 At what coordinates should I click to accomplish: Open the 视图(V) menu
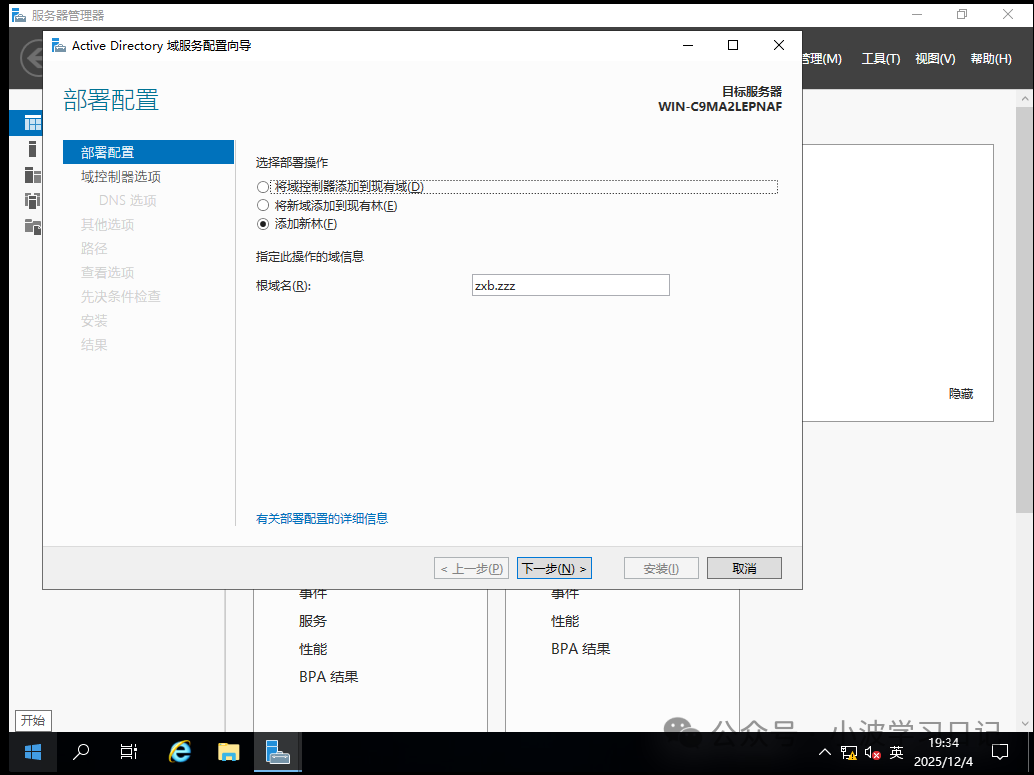[x=934, y=58]
